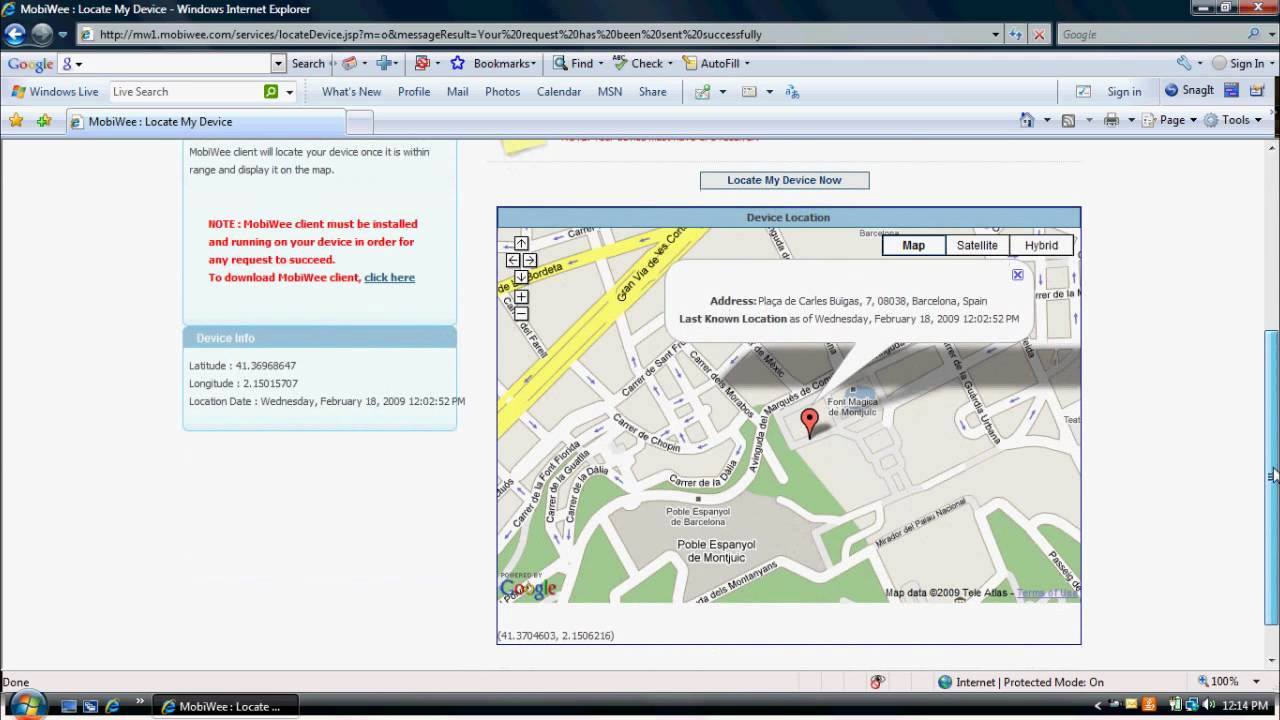This screenshot has width=1280, height=720.
Task: Open Mail on Windows Live toolbar
Action: pyautogui.click(x=457, y=91)
